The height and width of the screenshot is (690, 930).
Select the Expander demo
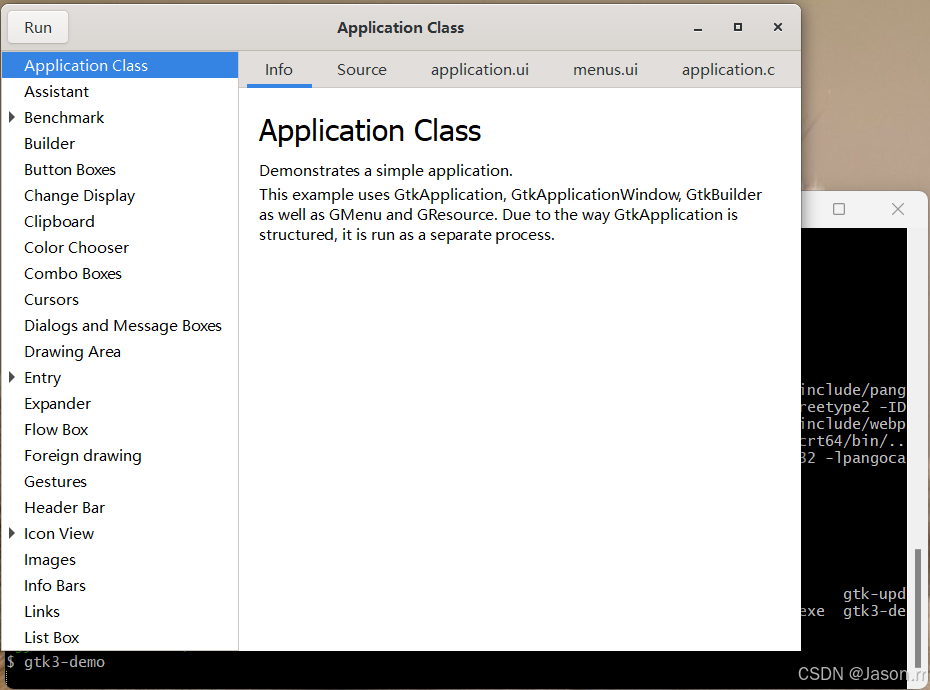point(120,403)
